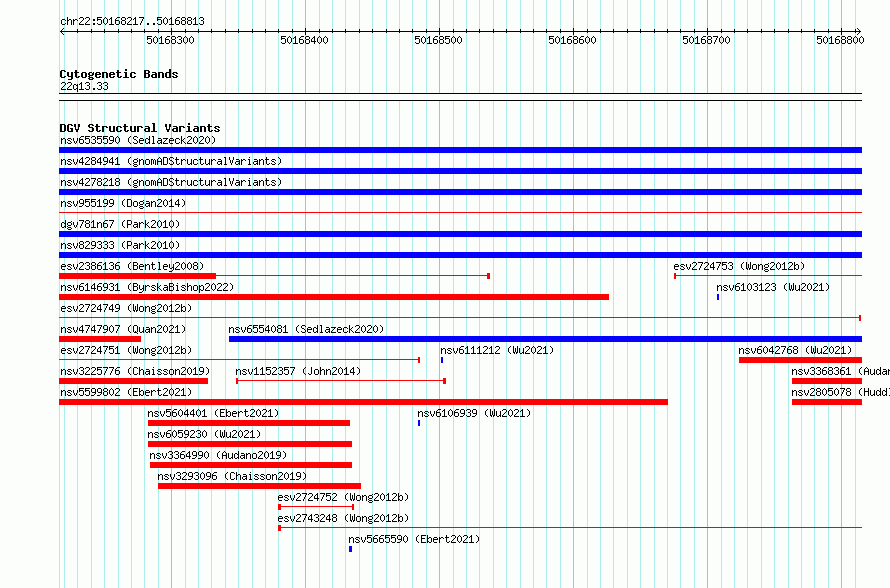Click the 50168600 ruler position
The width and height of the screenshot is (890, 588).
coord(572,40)
